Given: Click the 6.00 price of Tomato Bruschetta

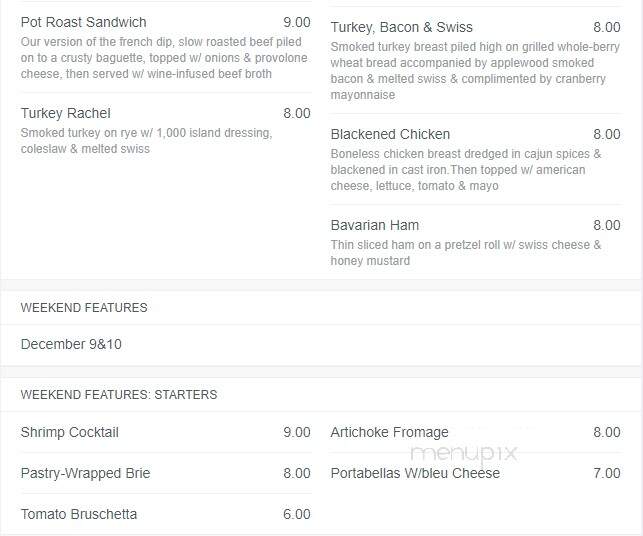Looking at the screenshot, I should (x=297, y=514).
